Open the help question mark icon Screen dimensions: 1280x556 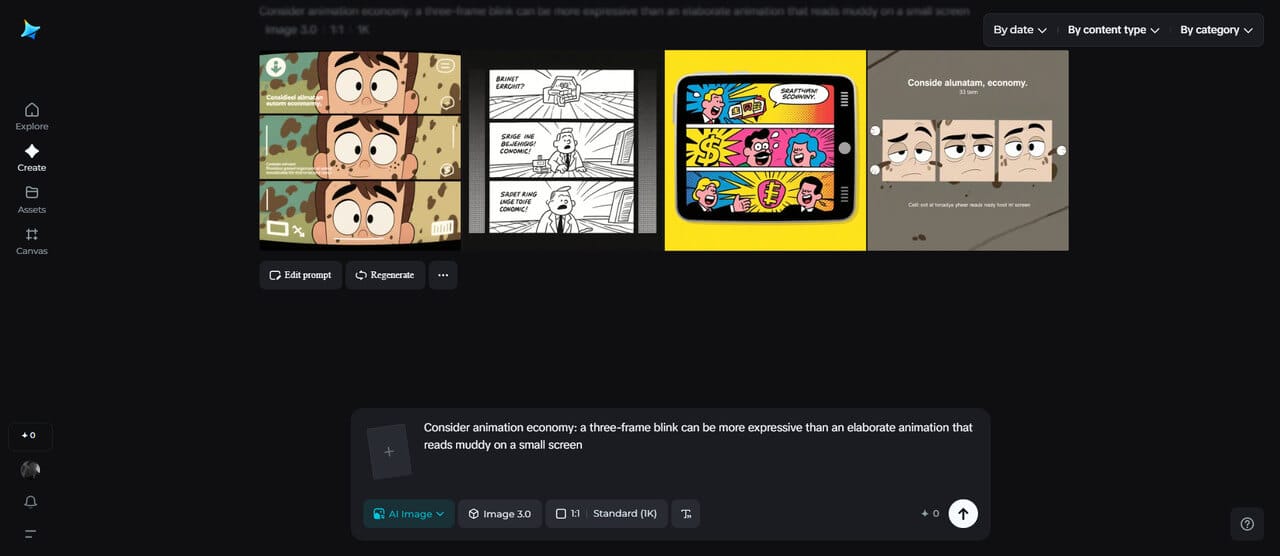point(1247,524)
